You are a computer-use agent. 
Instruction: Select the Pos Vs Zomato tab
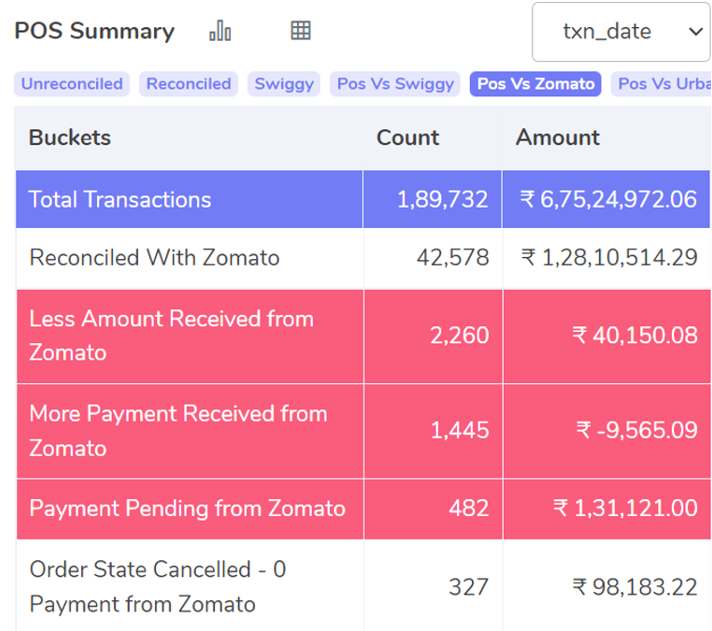point(535,84)
